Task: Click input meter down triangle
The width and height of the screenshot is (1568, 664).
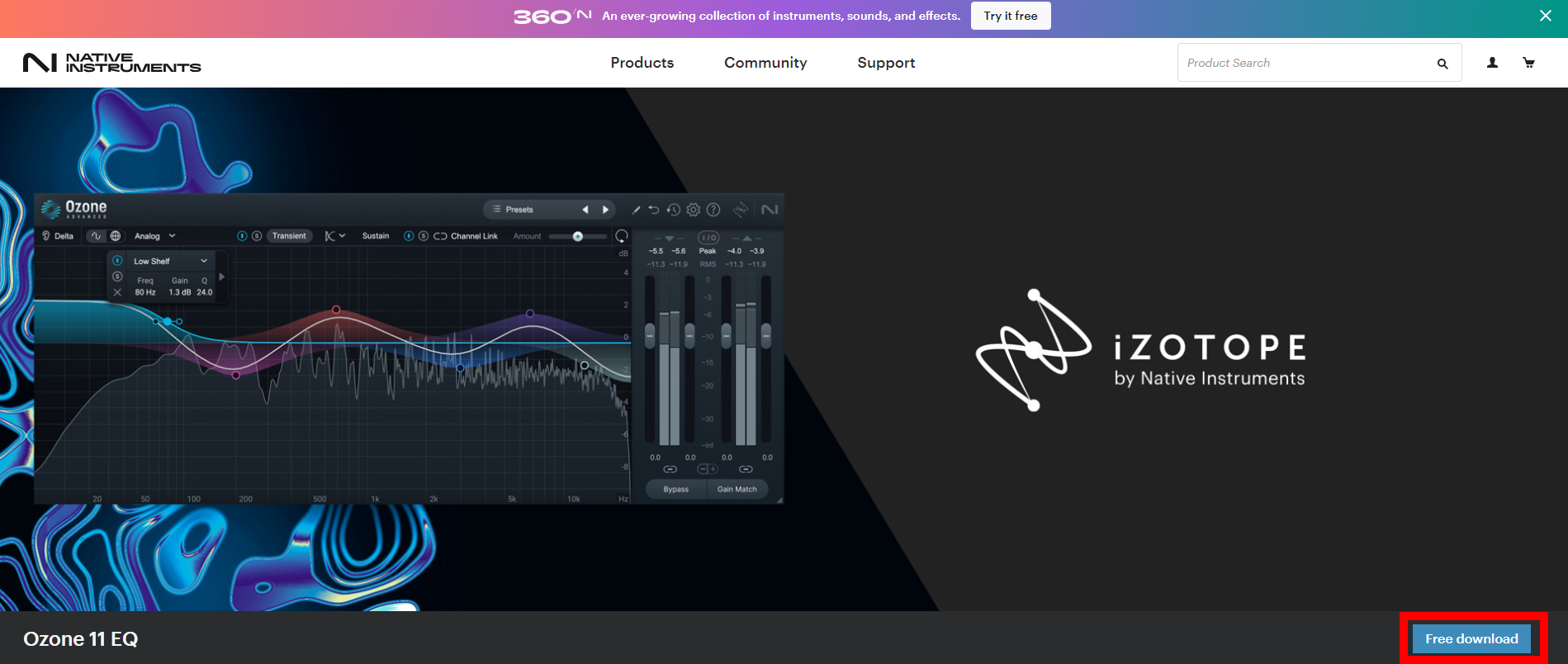Action: [669, 239]
